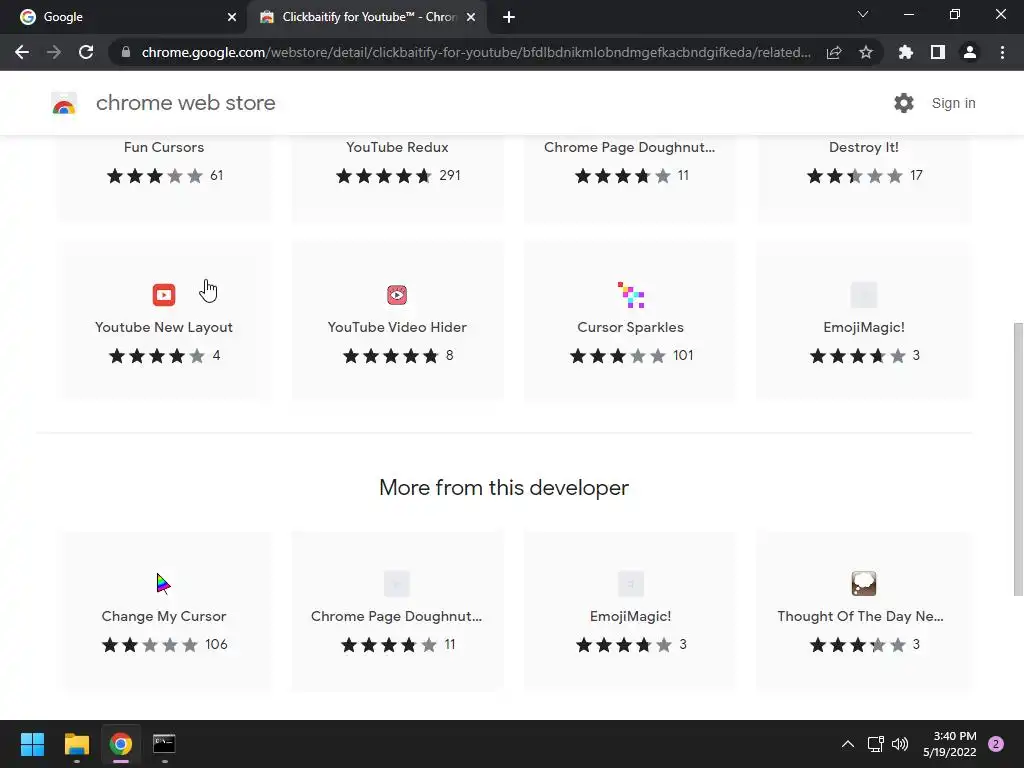1024x768 pixels.
Task: Open File Explorer from the taskbar
Action: click(x=77, y=744)
